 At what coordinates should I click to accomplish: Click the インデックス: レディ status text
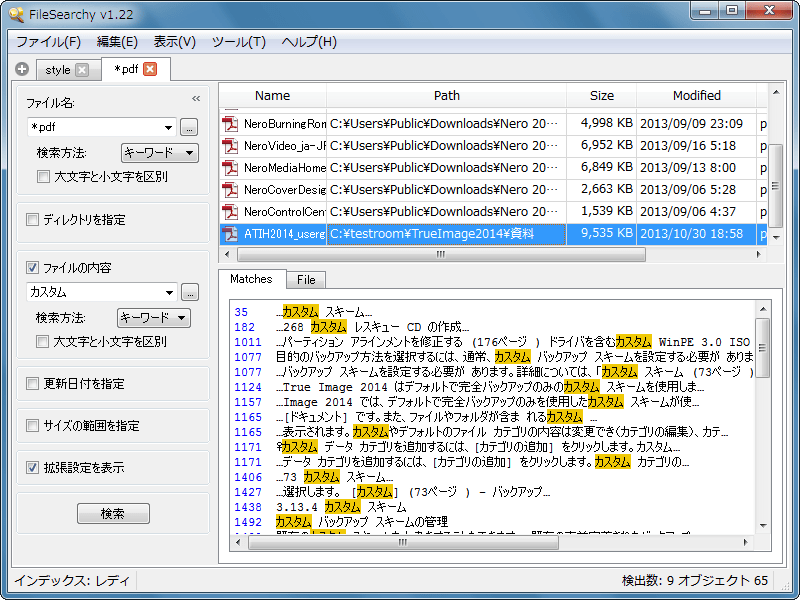coord(72,580)
